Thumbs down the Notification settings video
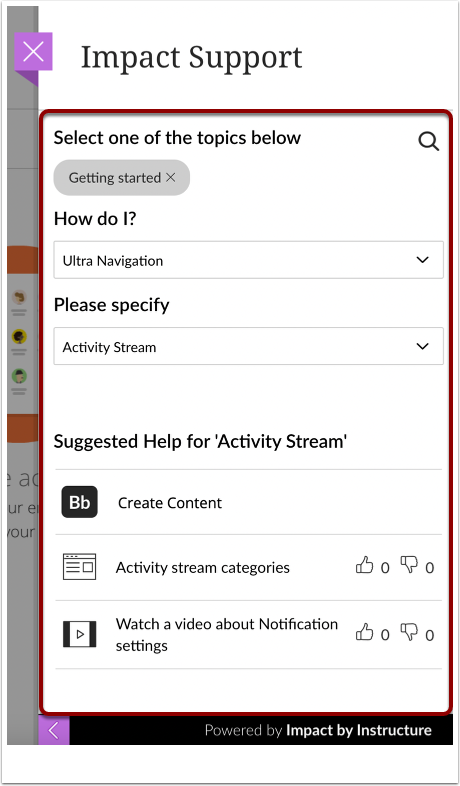460x786 pixels. point(409,633)
